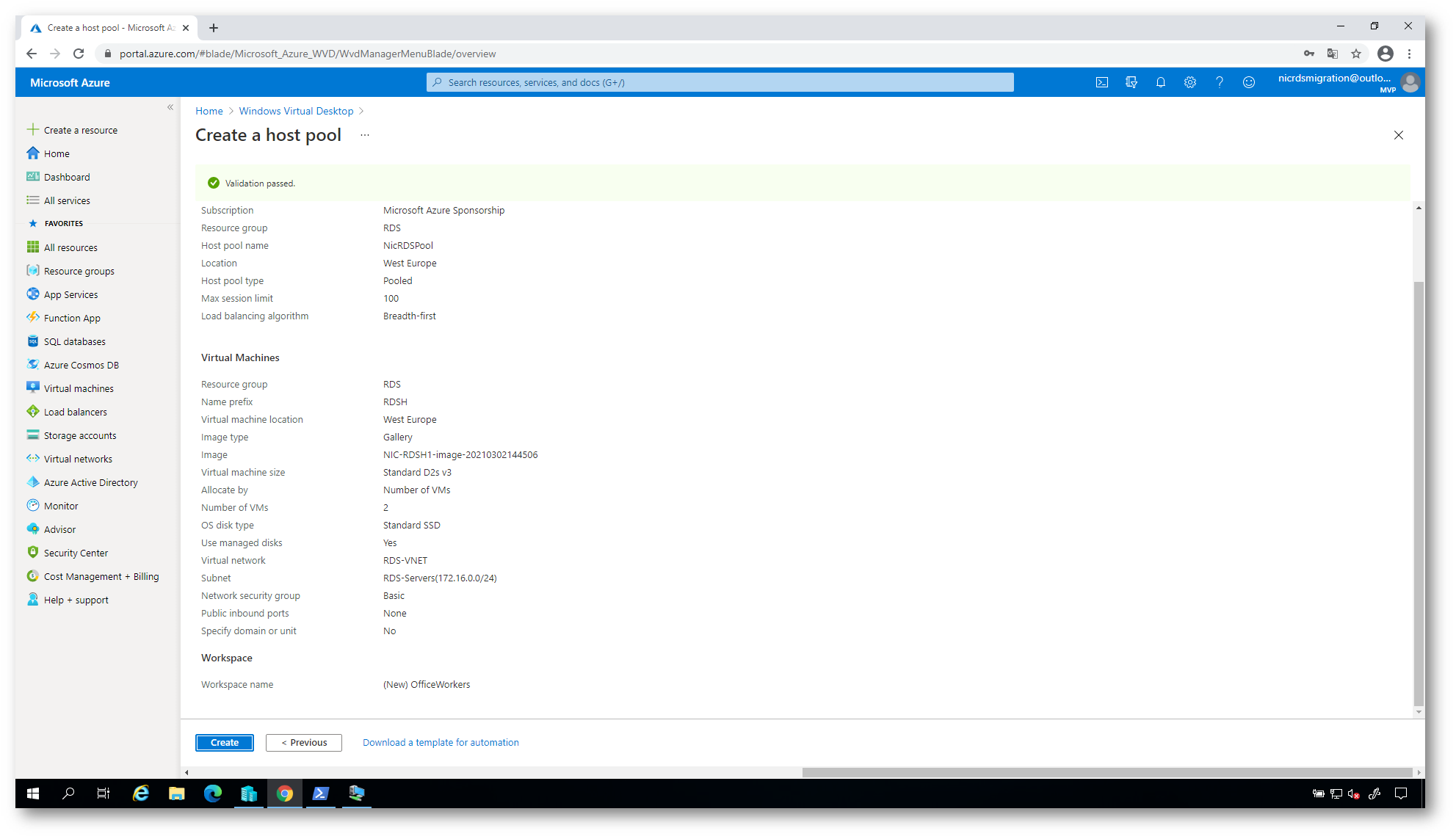Click the Create button

point(225,743)
